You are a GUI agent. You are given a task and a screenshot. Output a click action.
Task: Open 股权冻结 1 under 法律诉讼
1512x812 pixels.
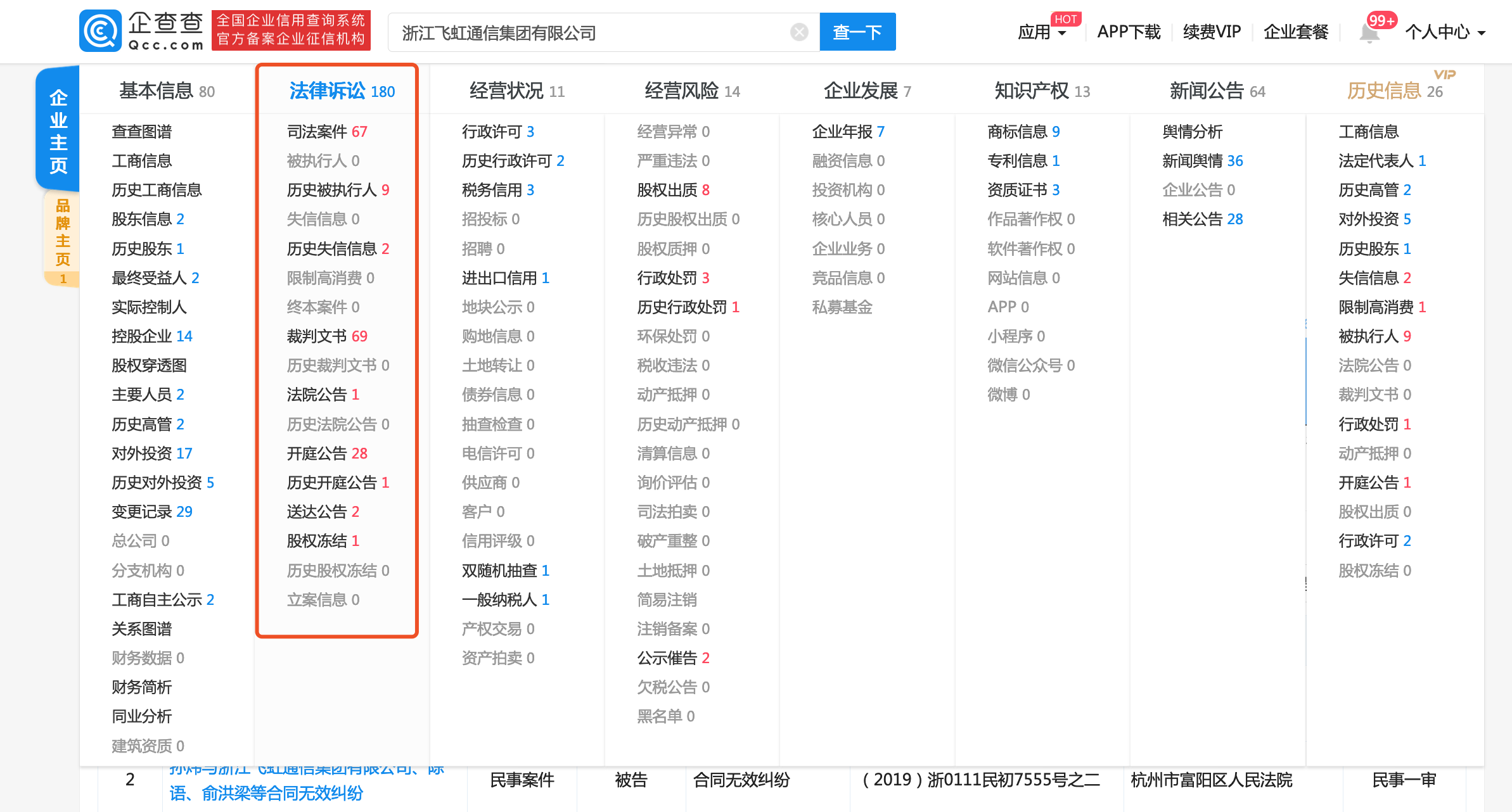[x=323, y=541]
